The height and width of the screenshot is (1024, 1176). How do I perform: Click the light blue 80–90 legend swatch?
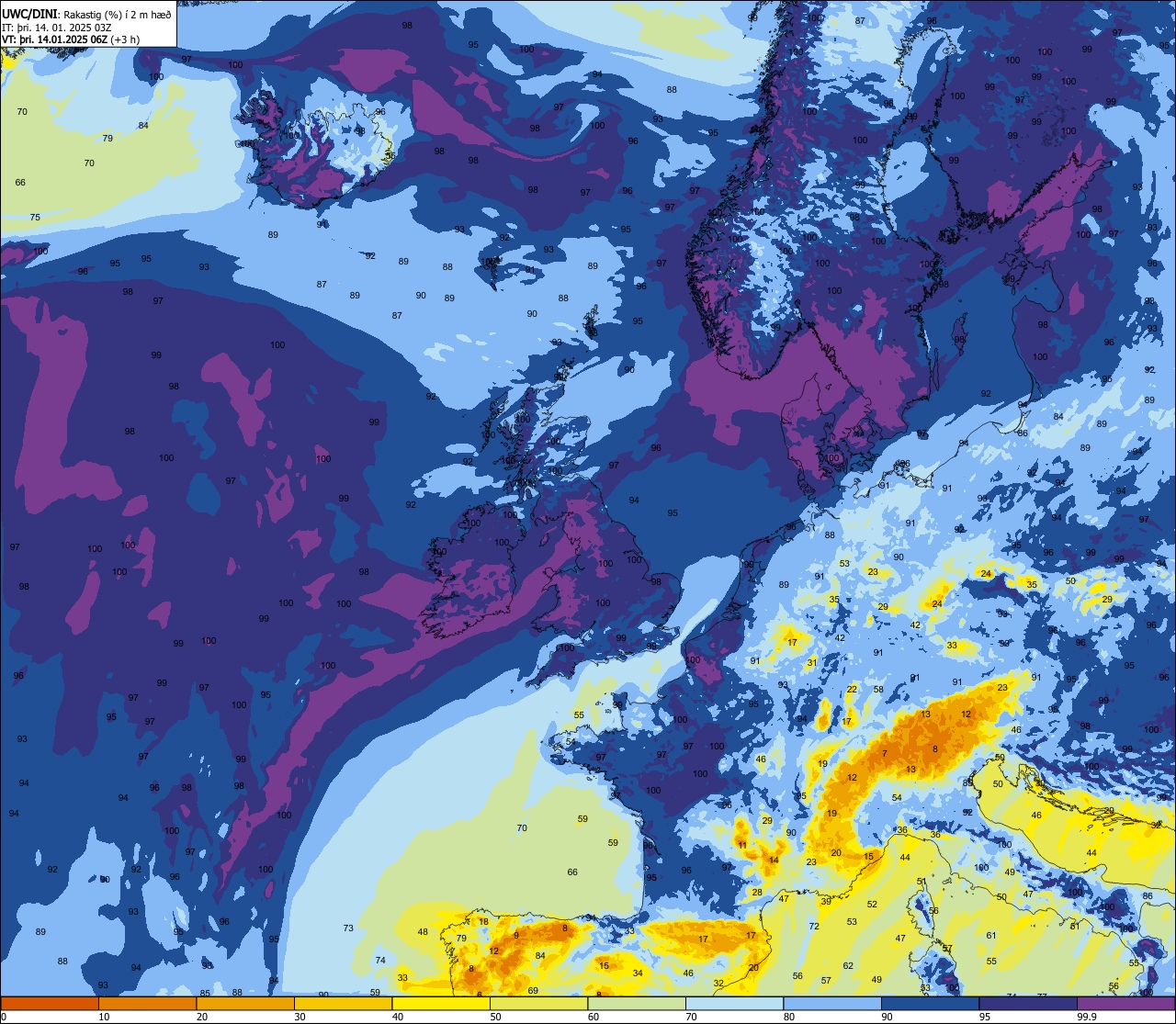click(x=832, y=1003)
